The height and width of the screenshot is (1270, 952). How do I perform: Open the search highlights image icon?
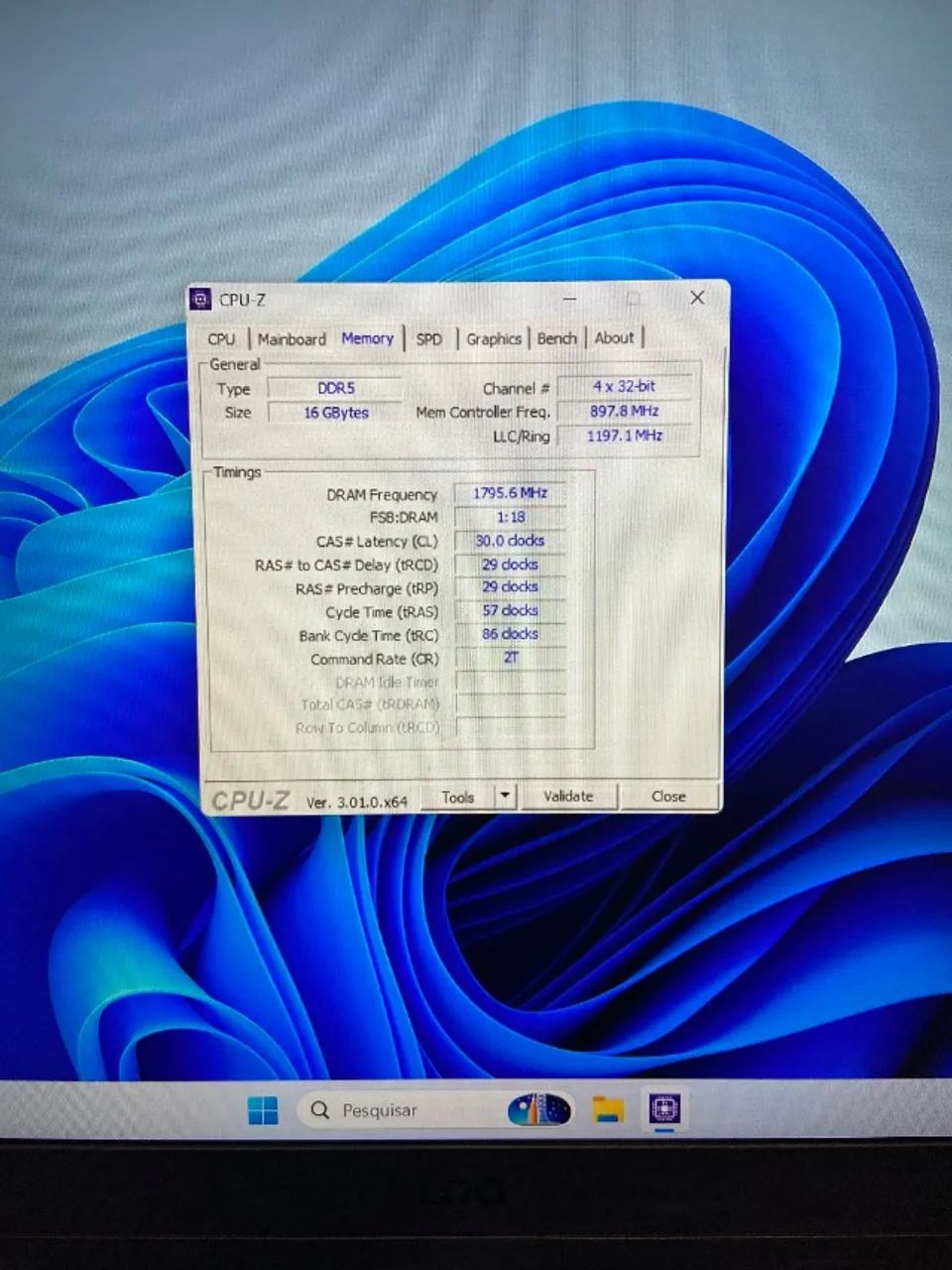(539, 1109)
